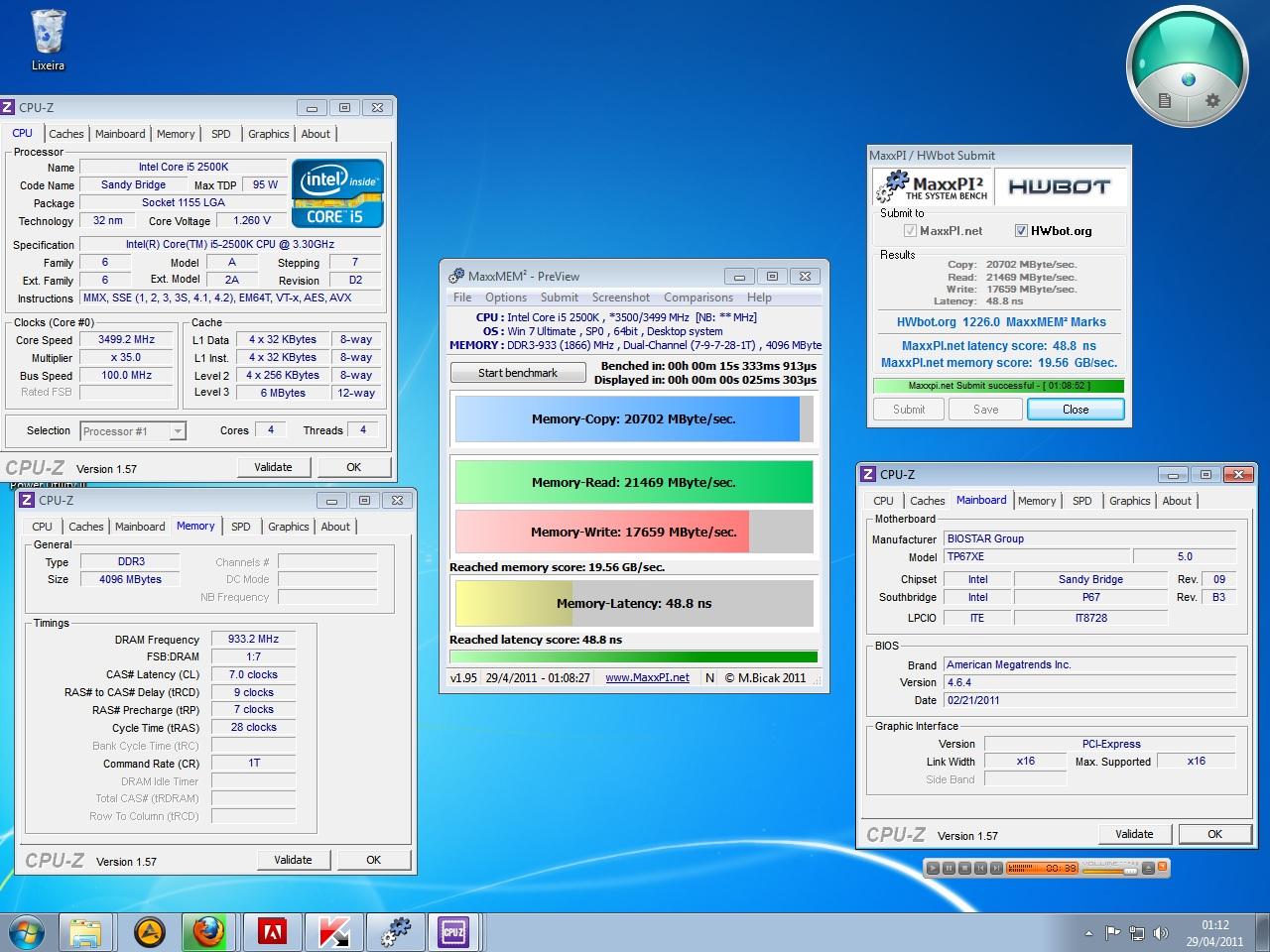Image resolution: width=1270 pixels, height=952 pixels.
Task: Show hidden tray icons arrow
Action: [x=1088, y=933]
